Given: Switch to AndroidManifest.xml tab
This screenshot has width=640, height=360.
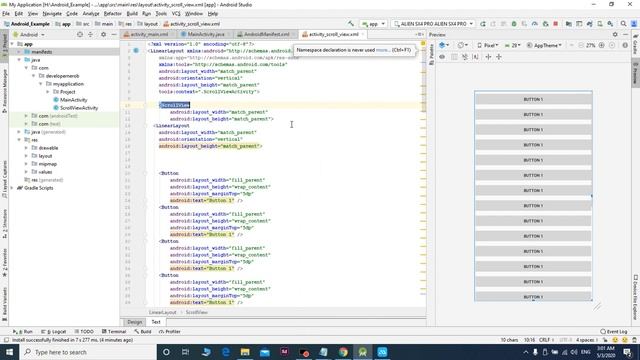Looking at the screenshot, I should pos(267,34).
